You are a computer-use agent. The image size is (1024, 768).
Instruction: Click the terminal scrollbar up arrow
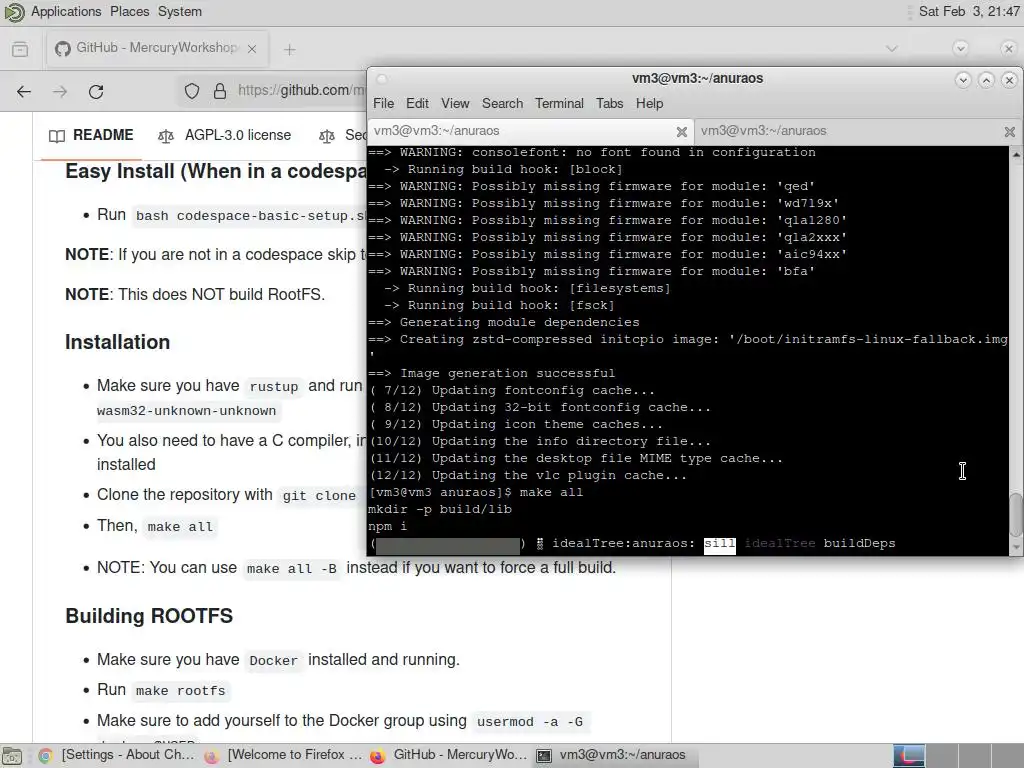click(x=1016, y=155)
